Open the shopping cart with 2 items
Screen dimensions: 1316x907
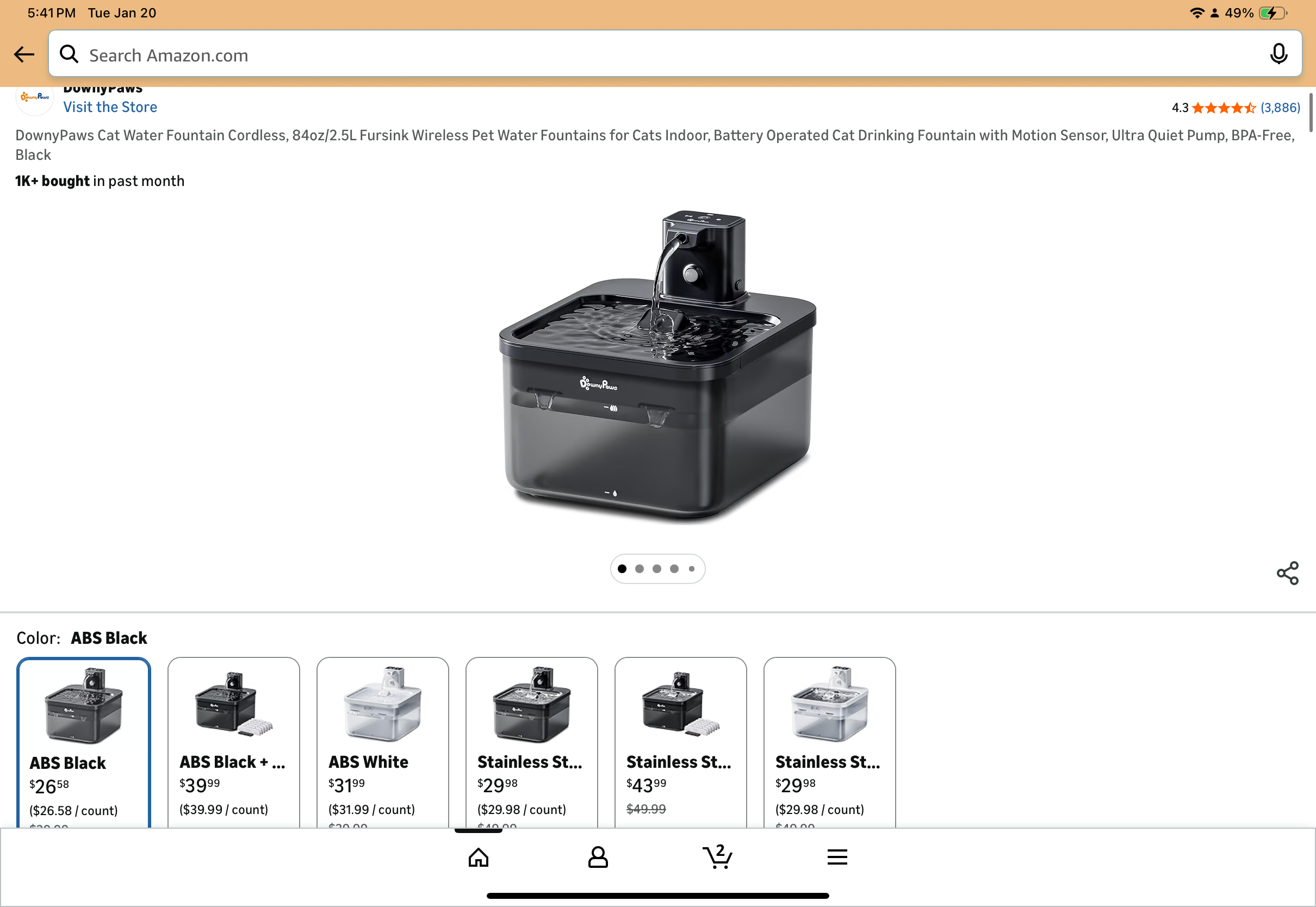click(717, 857)
